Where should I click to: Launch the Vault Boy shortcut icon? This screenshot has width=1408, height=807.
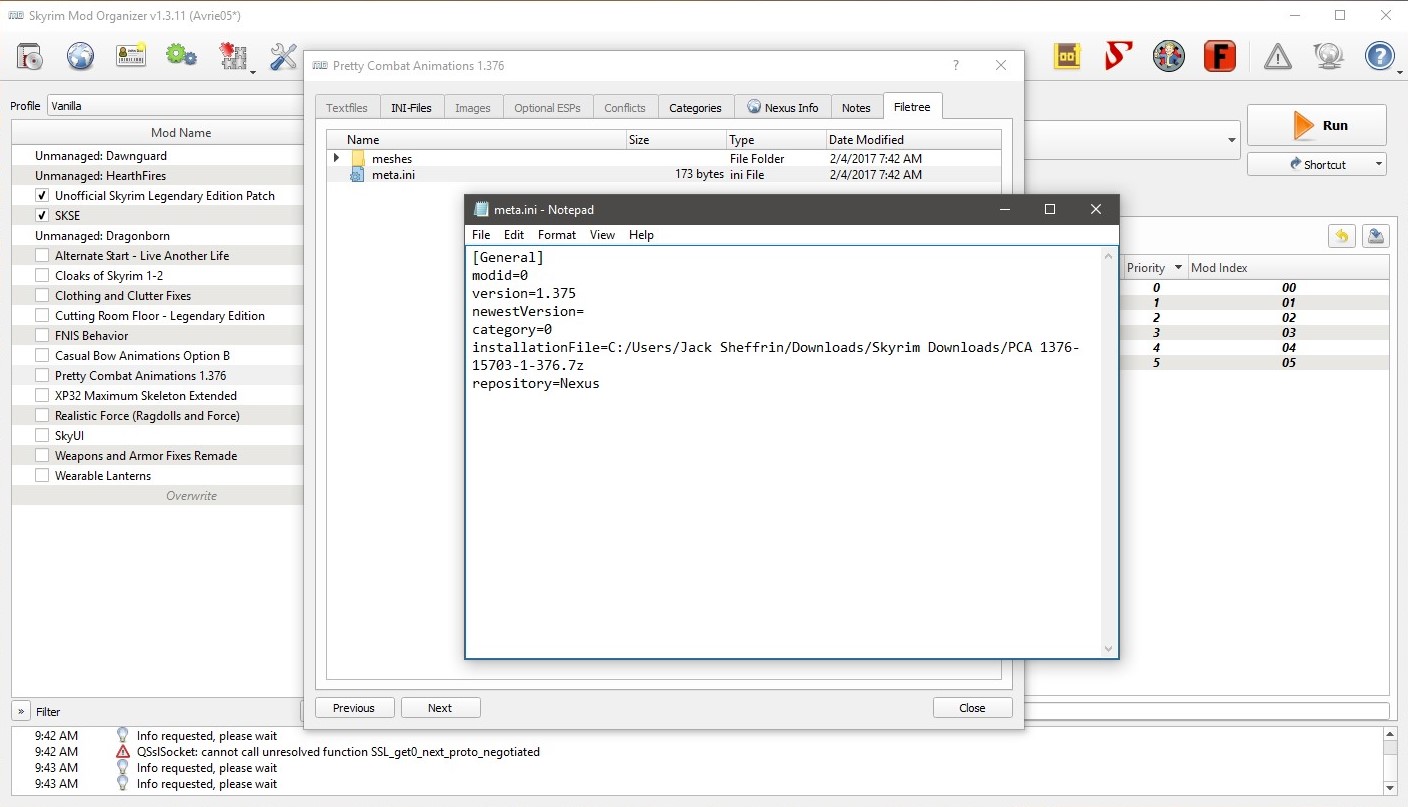point(1168,57)
